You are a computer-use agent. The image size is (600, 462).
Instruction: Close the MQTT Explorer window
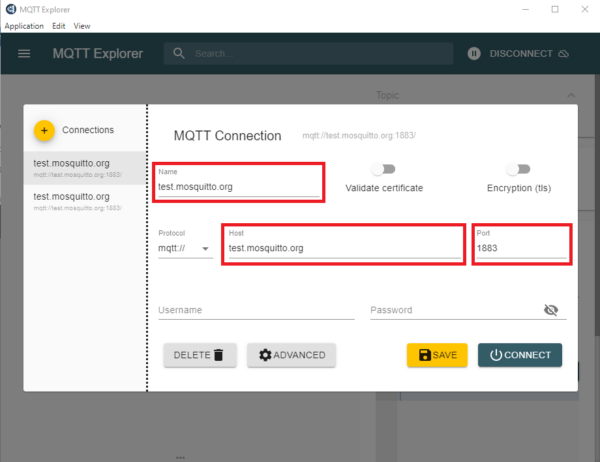point(585,9)
